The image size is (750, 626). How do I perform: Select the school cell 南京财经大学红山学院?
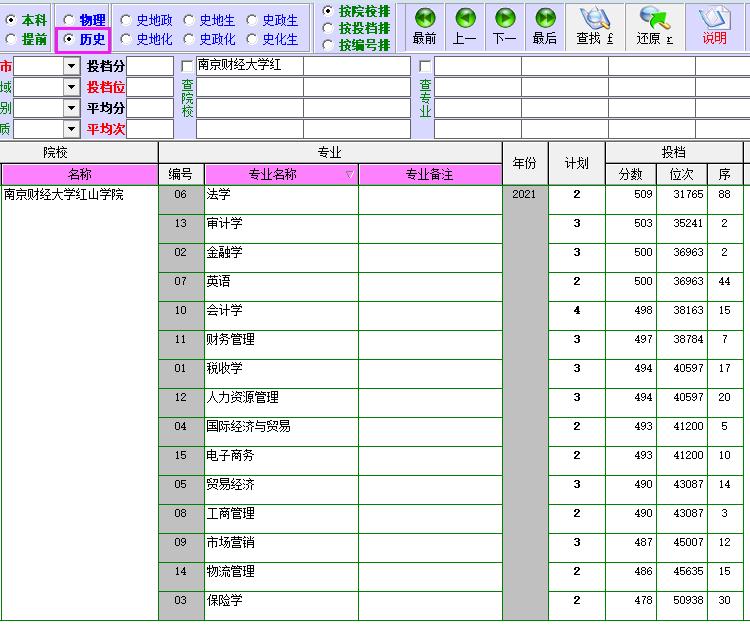pyautogui.click(x=79, y=403)
